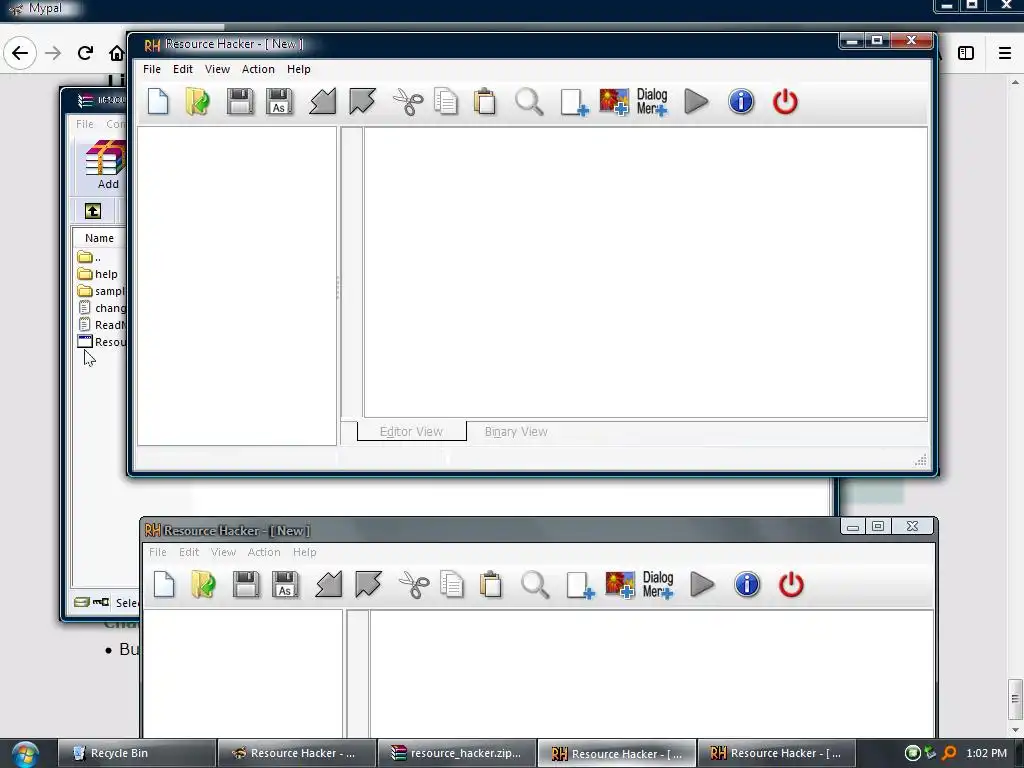This screenshot has height=768, width=1024.
Task: Click Recycle Bin taskbar button
Action: (x=136, y=754)
